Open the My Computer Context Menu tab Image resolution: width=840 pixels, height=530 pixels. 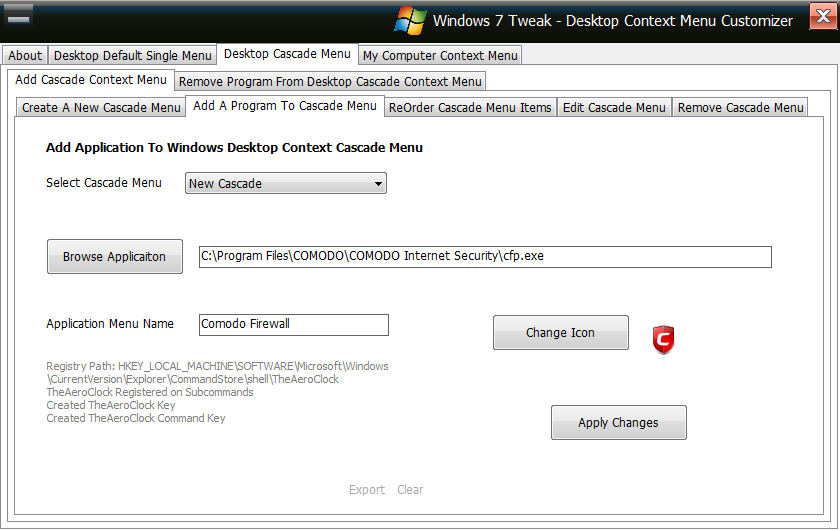pyautogui.click(x=440, y=55)
